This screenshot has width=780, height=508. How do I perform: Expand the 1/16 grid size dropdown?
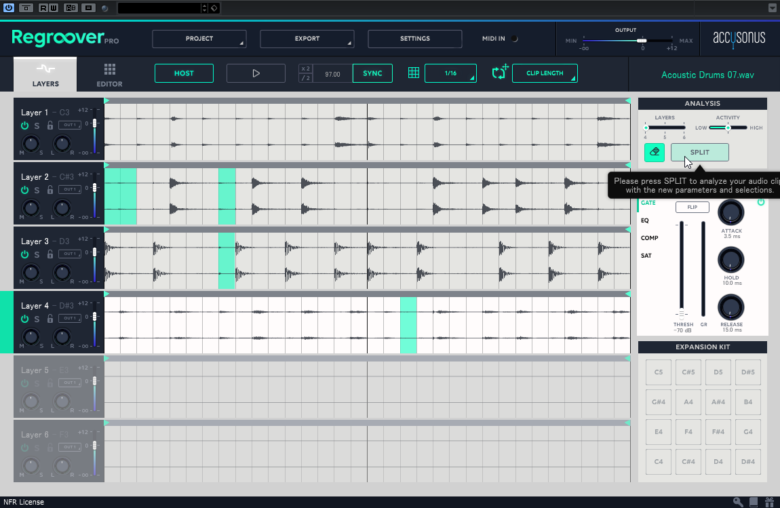tap(450, 73)
